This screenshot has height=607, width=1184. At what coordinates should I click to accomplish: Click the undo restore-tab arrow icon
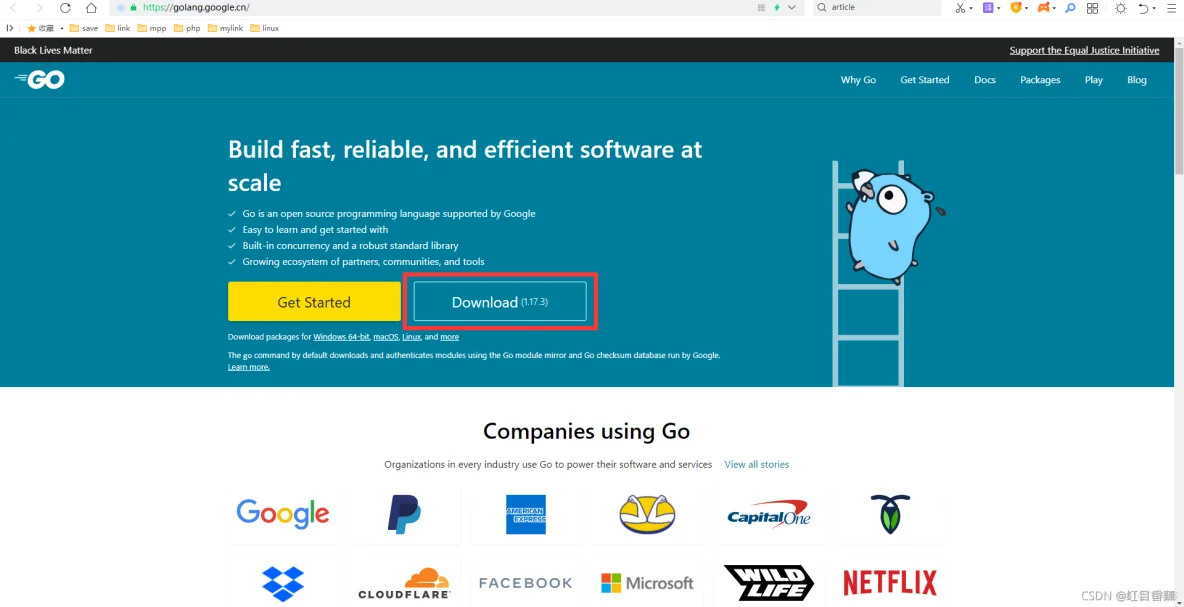click(x=1143, y=8)
